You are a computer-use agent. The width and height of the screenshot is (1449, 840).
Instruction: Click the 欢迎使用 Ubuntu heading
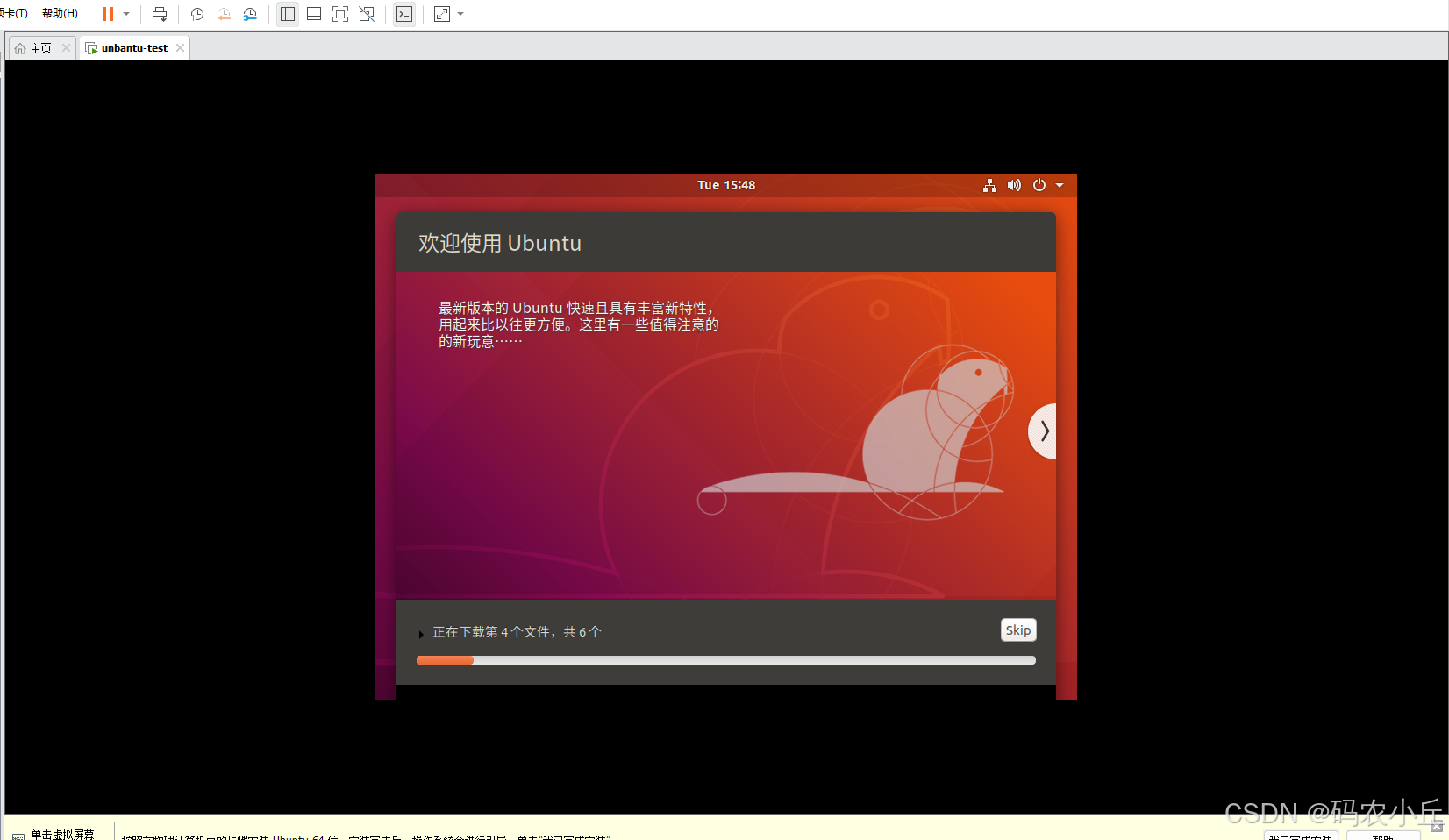[x=500, y=243]
